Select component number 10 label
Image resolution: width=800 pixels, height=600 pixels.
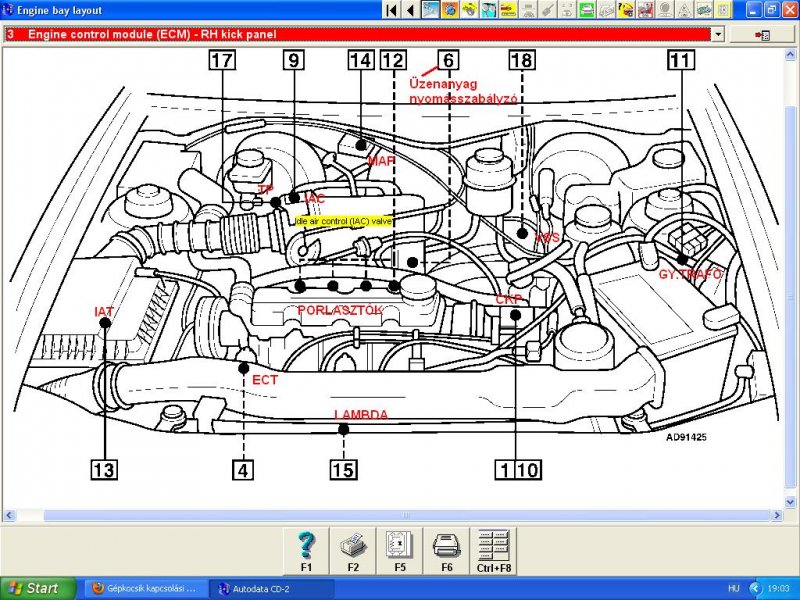(529, 469)
